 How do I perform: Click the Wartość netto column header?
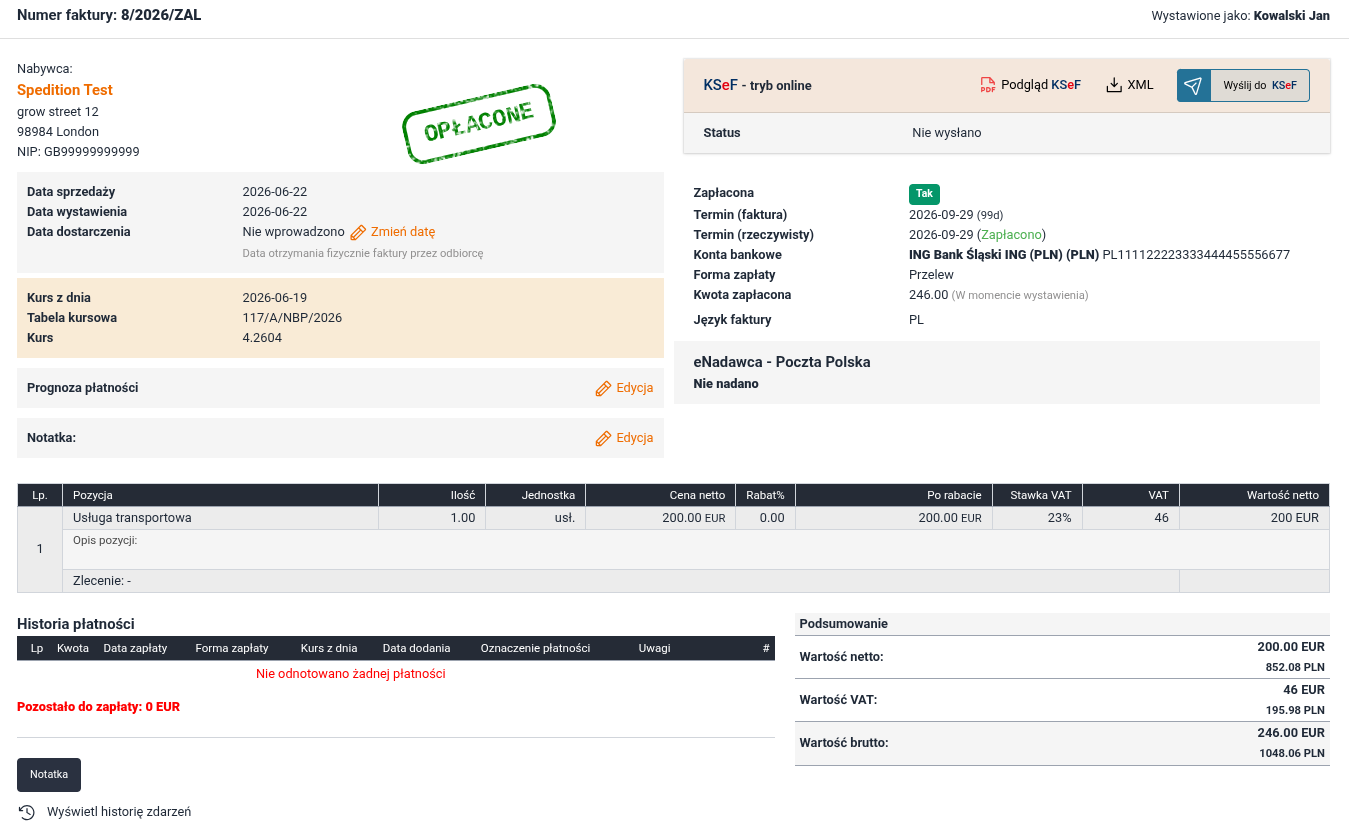(x=1255, y=495)
